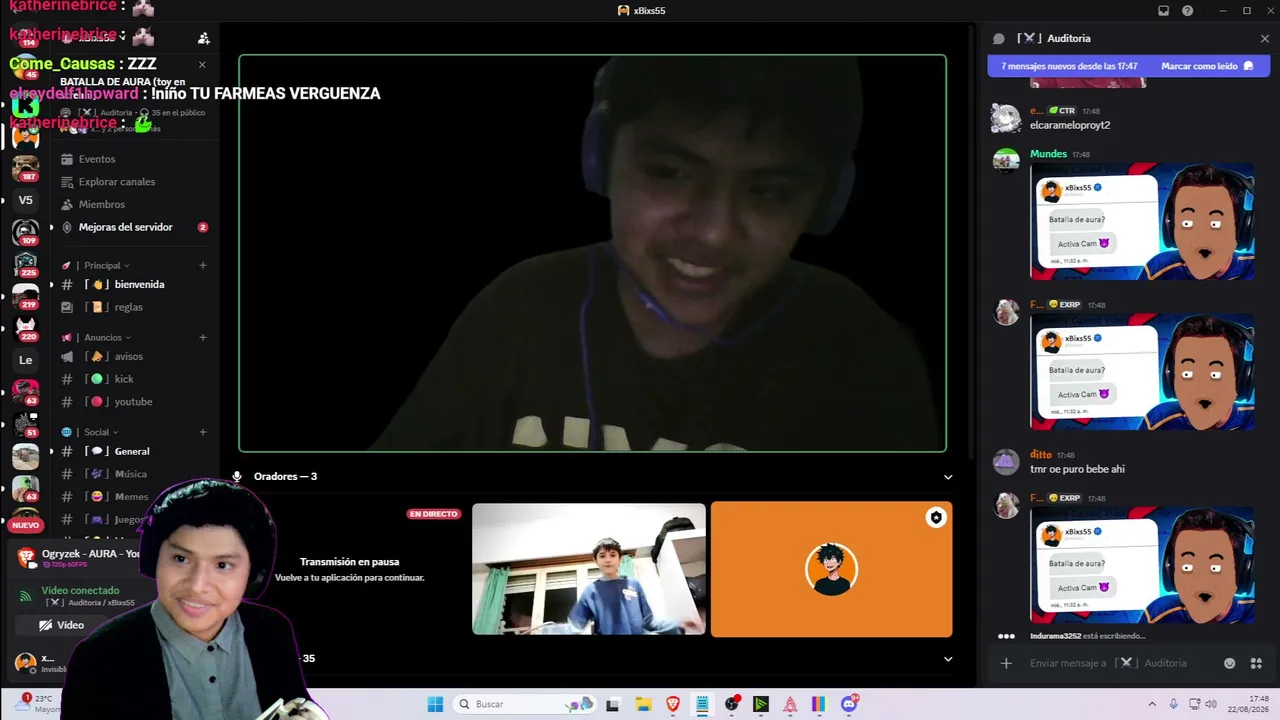Open Mejoras del servidor

tap(126, 227)
